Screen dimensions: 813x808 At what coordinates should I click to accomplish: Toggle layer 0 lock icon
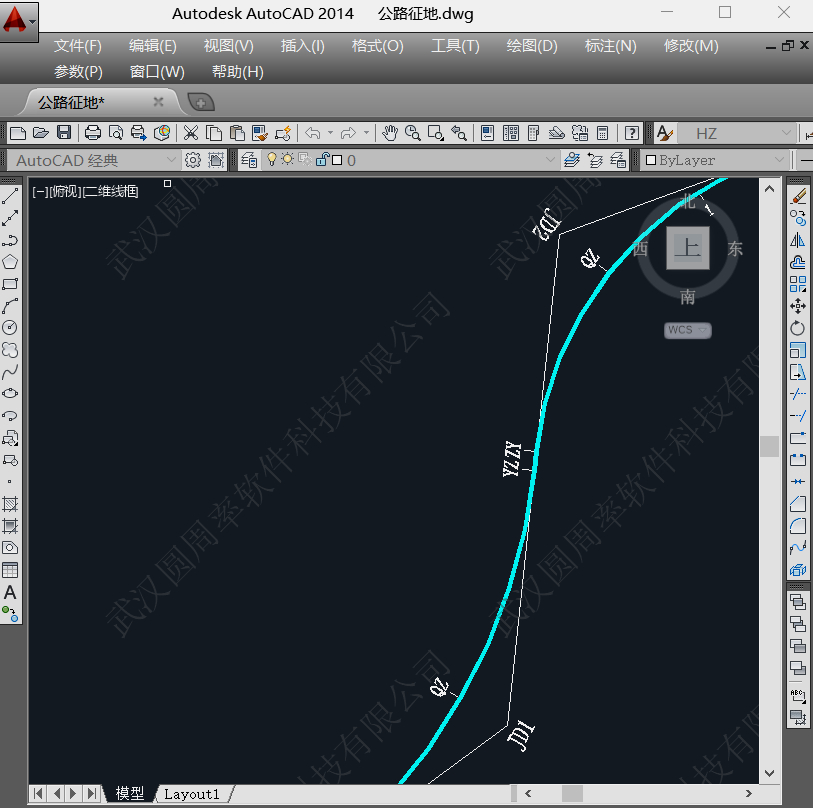[322, 160]
